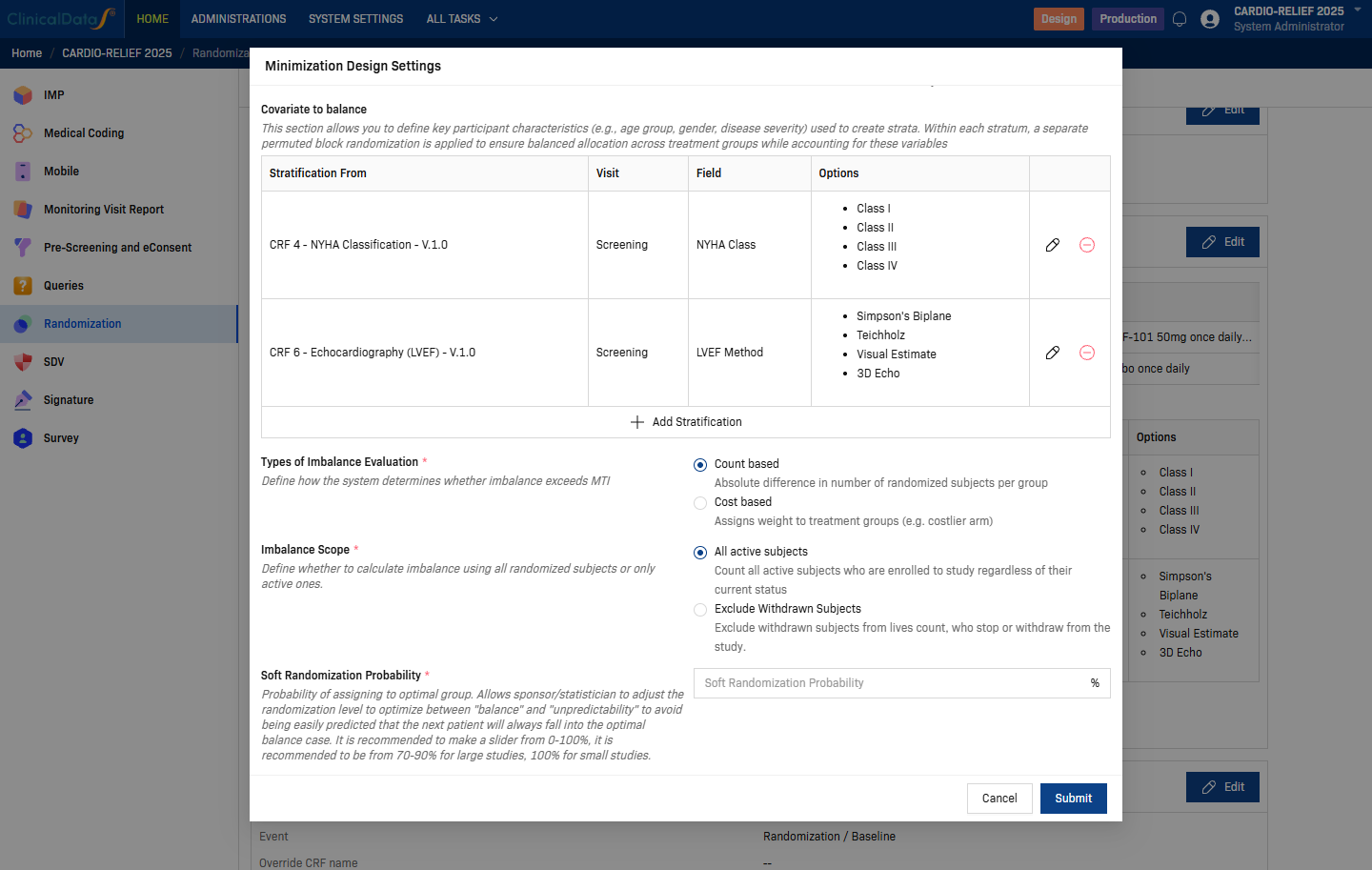The image size is (1372, 870).
Task: Remove the NYHA Class stratification row
Action: point(1087,245)
